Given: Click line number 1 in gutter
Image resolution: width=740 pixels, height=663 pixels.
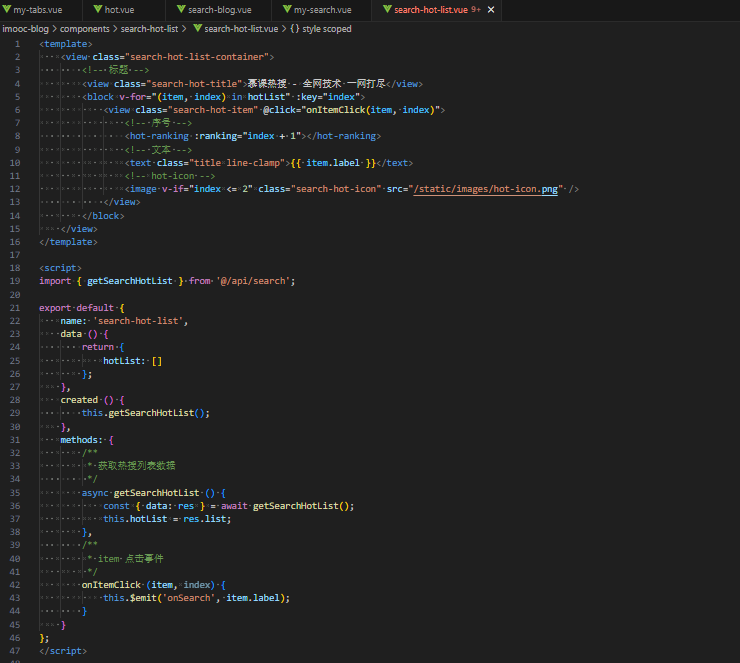Looking at the screenshot, I should (x=17, y=44).
